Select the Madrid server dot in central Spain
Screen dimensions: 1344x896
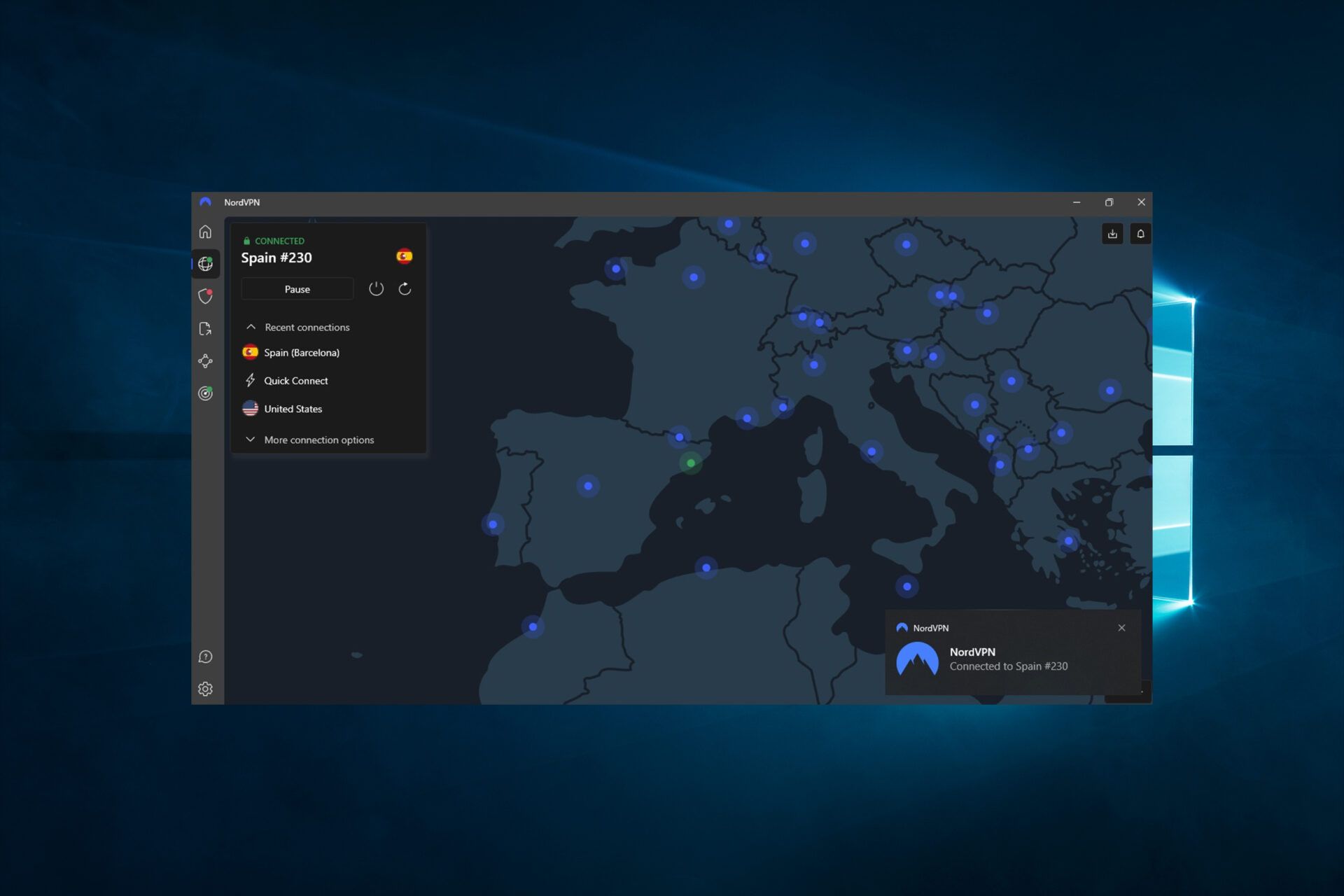tap(588, 486)
